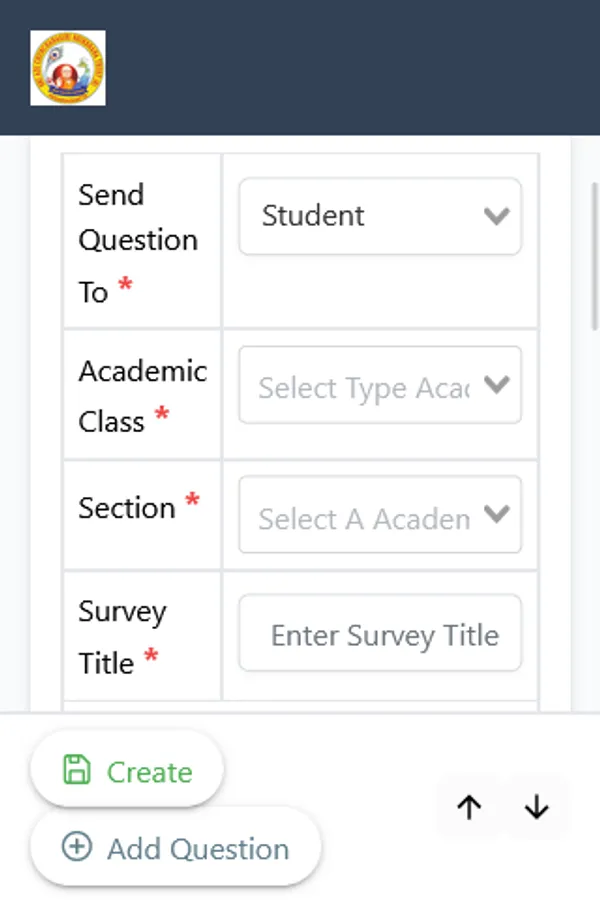600x900 pixels.
Task: Click the up arrow button
Action: [x=469, y=808]
